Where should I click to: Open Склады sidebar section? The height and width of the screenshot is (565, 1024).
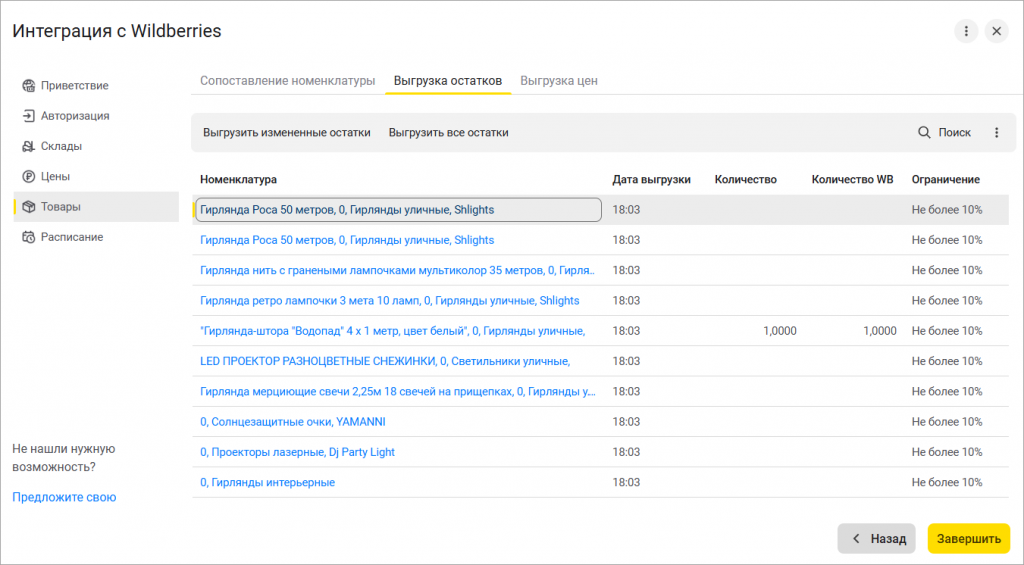[x=96, y=146]
